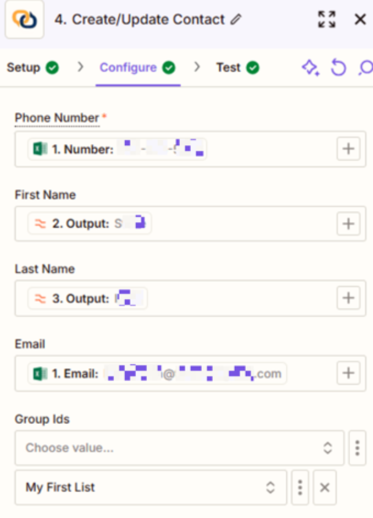373x518 pixels.
Task: Click the Phone Number label link
Action: pyautogui.click(x=57, y=118)
